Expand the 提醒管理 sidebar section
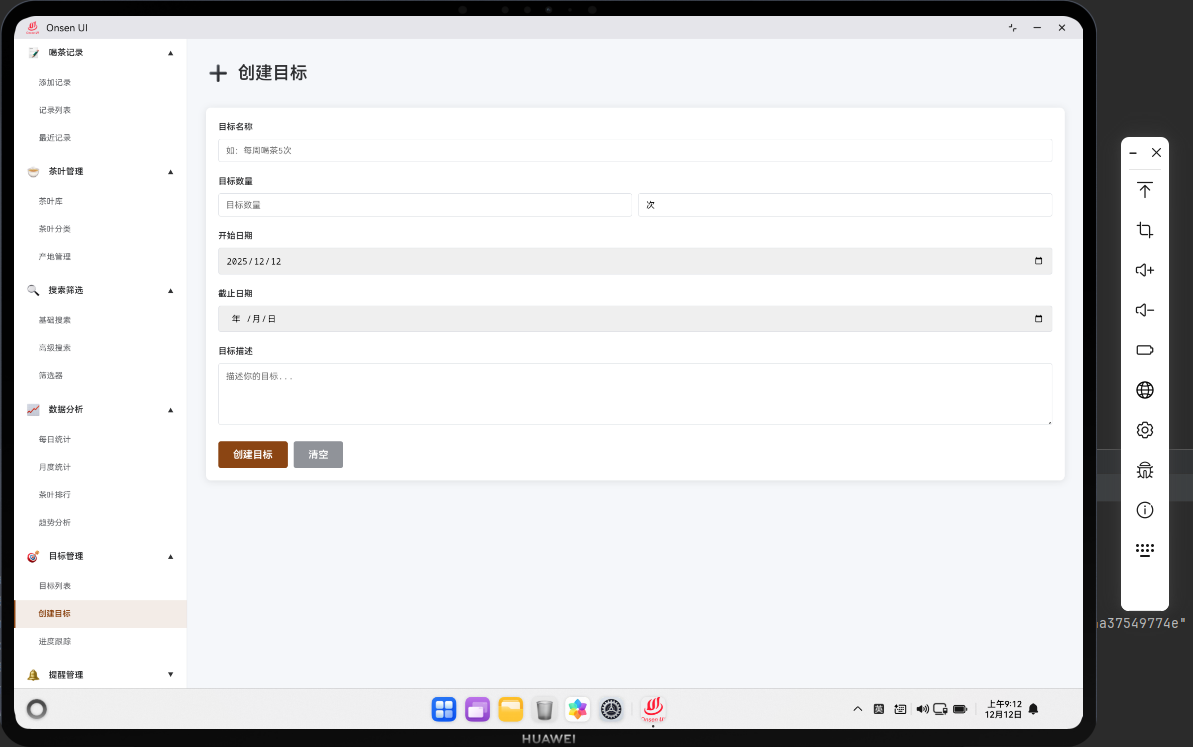This screenshot has width=1193, height=747. [170, 674]
